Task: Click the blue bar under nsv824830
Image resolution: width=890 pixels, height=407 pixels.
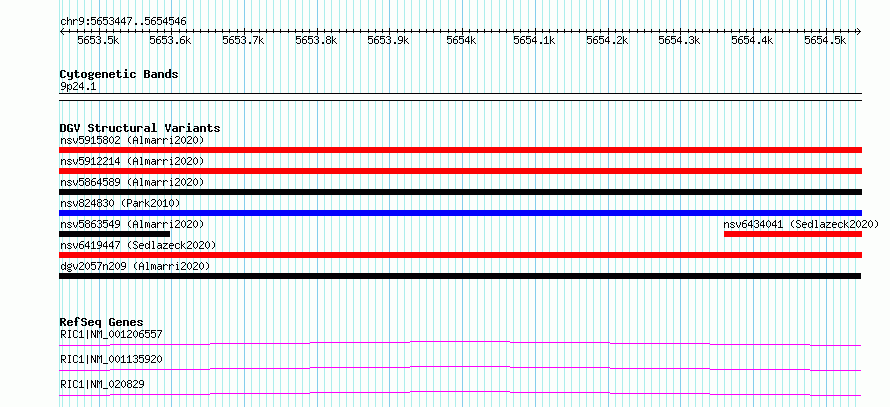Action: pos(460,213)
